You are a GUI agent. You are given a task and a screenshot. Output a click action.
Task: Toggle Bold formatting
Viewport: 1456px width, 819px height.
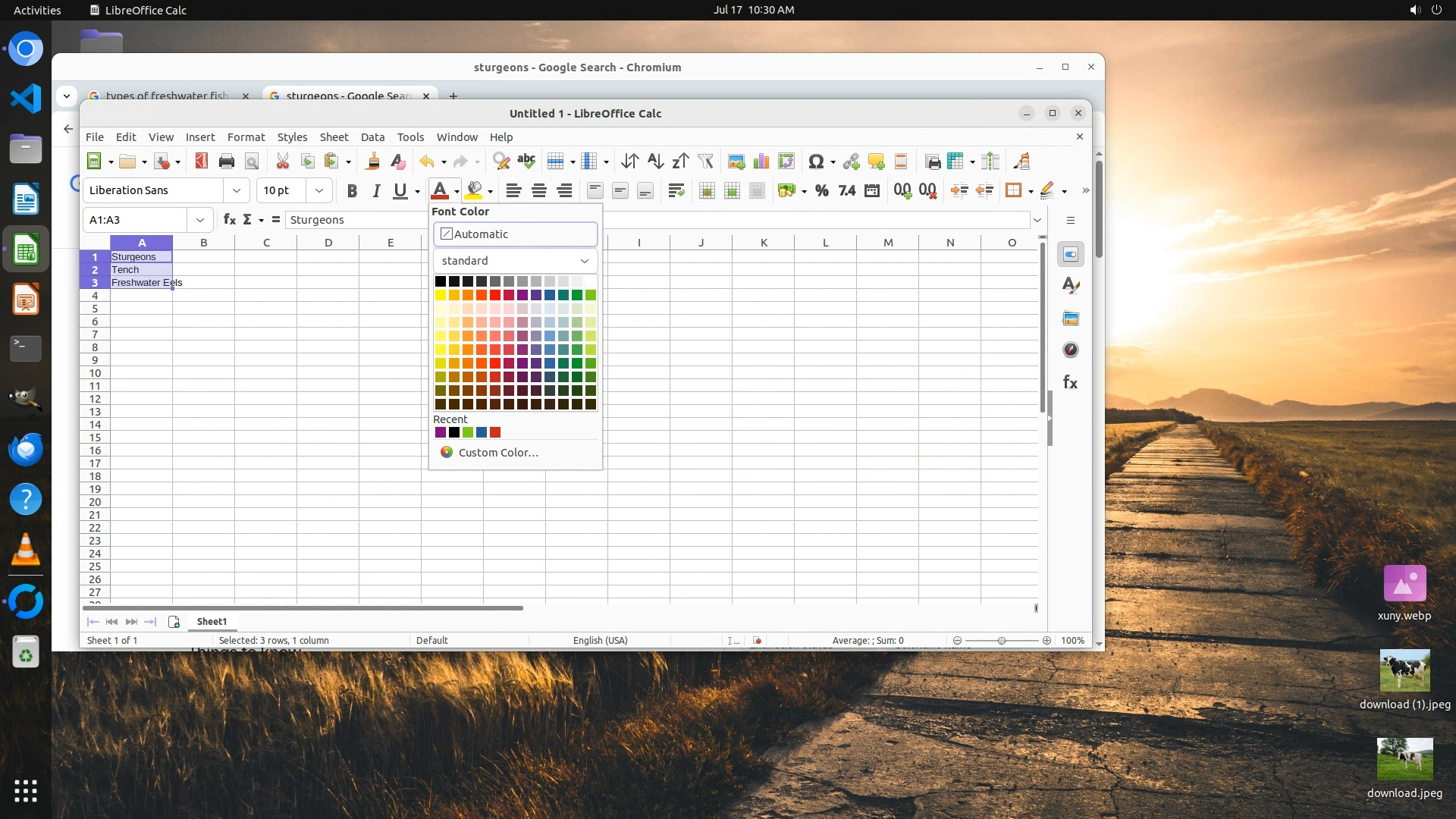351,190
